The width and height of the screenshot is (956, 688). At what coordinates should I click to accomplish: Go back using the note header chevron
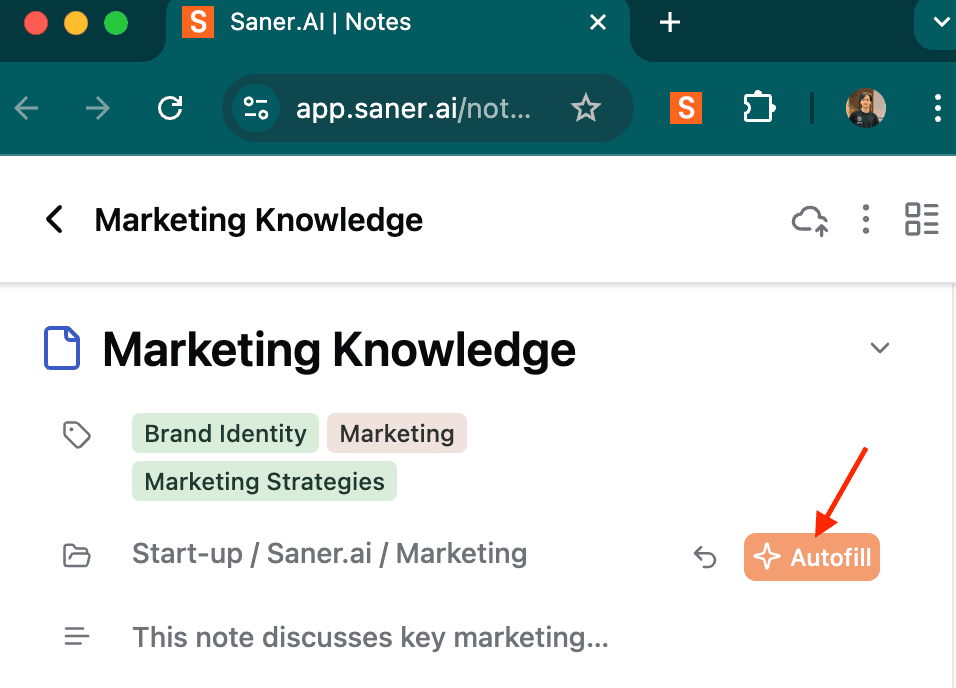pos(54,220)
